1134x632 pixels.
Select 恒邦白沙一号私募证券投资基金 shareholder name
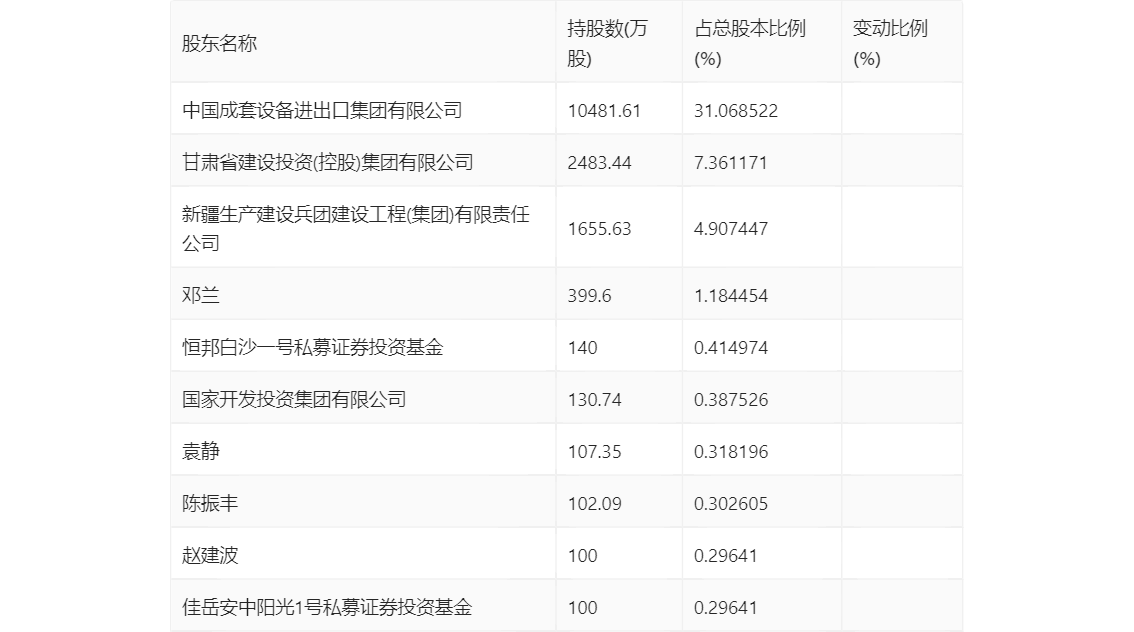[312, 348]
